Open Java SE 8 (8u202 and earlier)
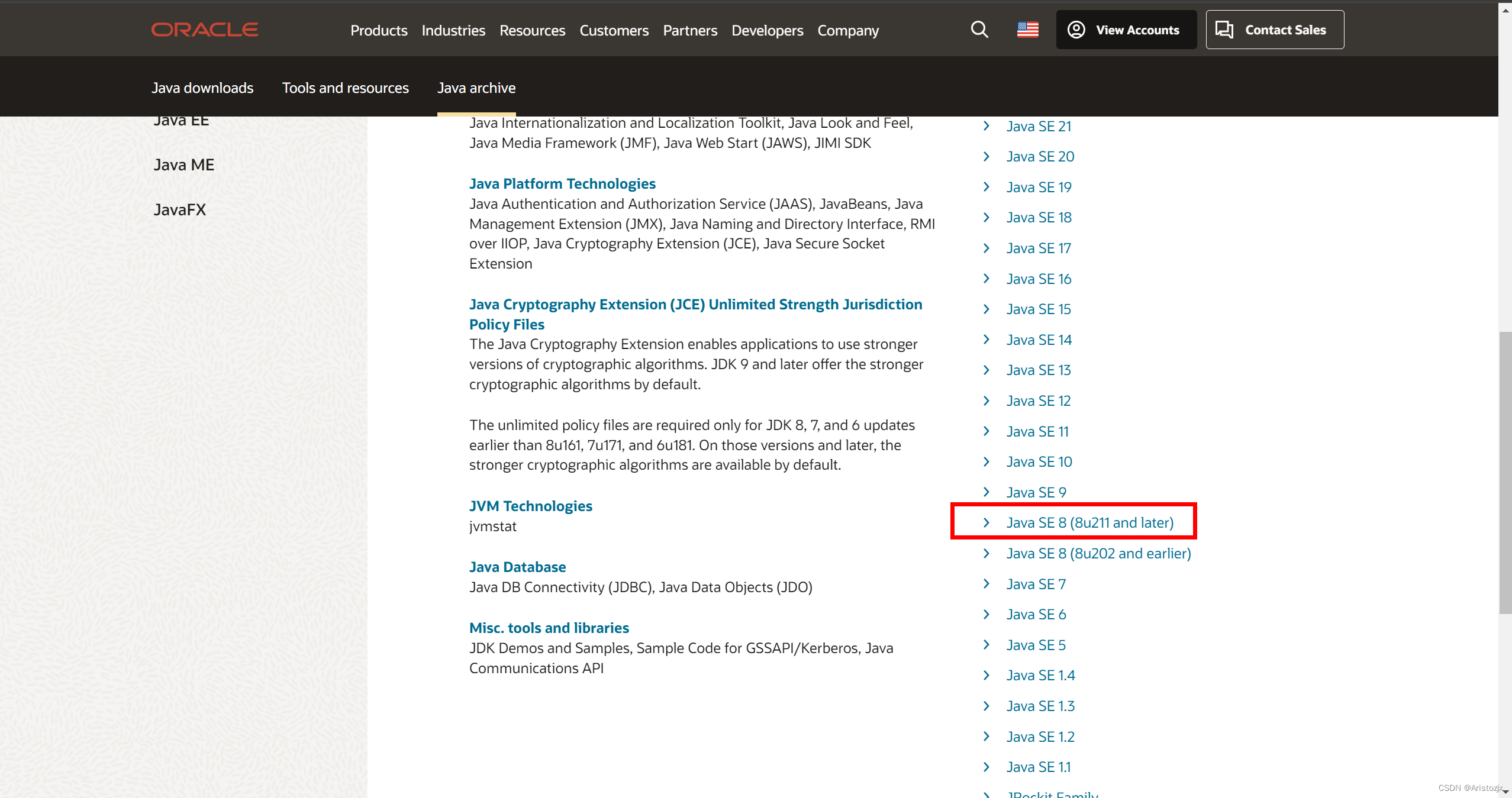 click(x=1098, y=553)
